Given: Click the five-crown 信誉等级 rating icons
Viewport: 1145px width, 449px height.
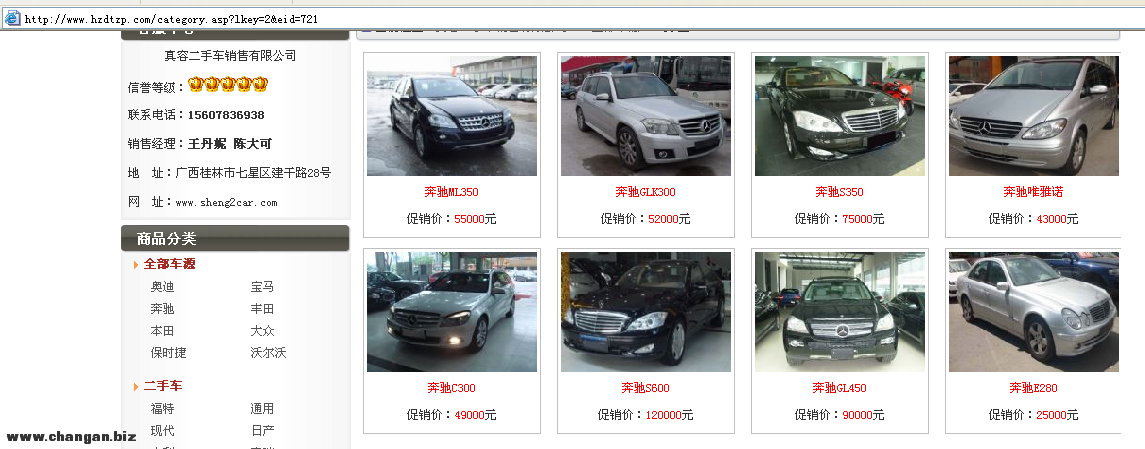Looking at the screenshot, I should coord(228,85).
